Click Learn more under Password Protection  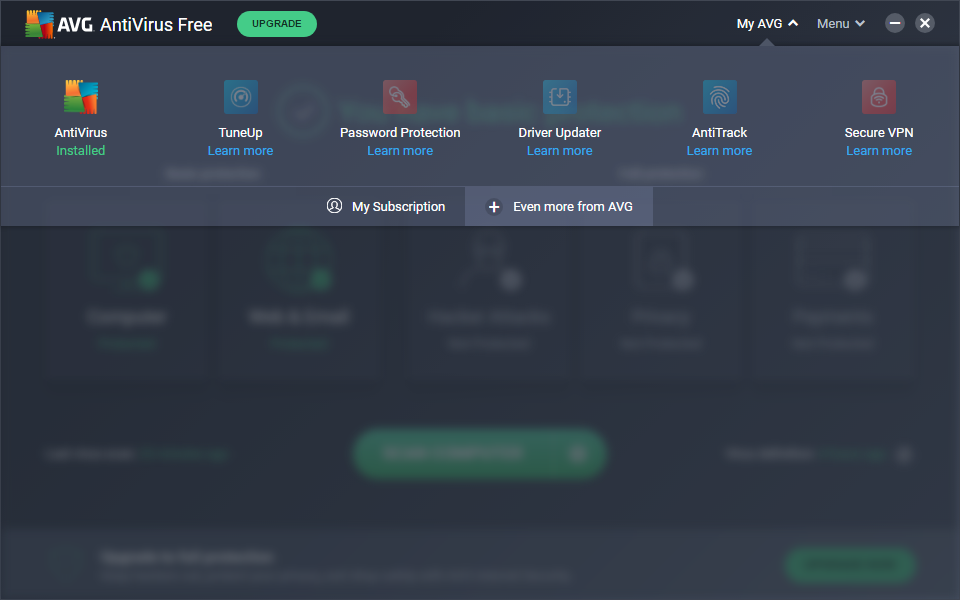pyautogui.click(x=400, y=151)
